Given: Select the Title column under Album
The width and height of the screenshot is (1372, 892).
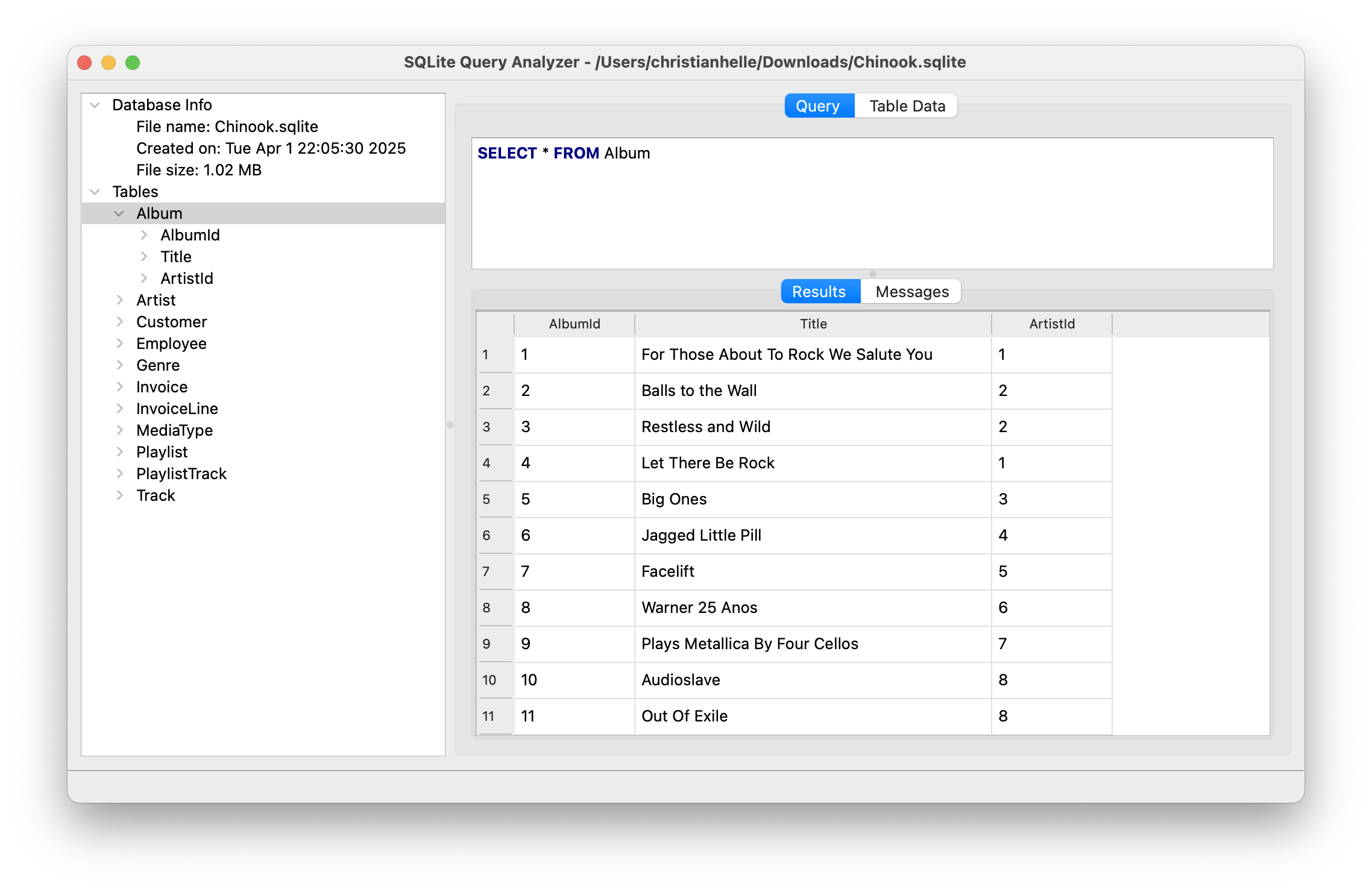Looking at the screenshot, I should pyautogui.click(x=175, y=256).
